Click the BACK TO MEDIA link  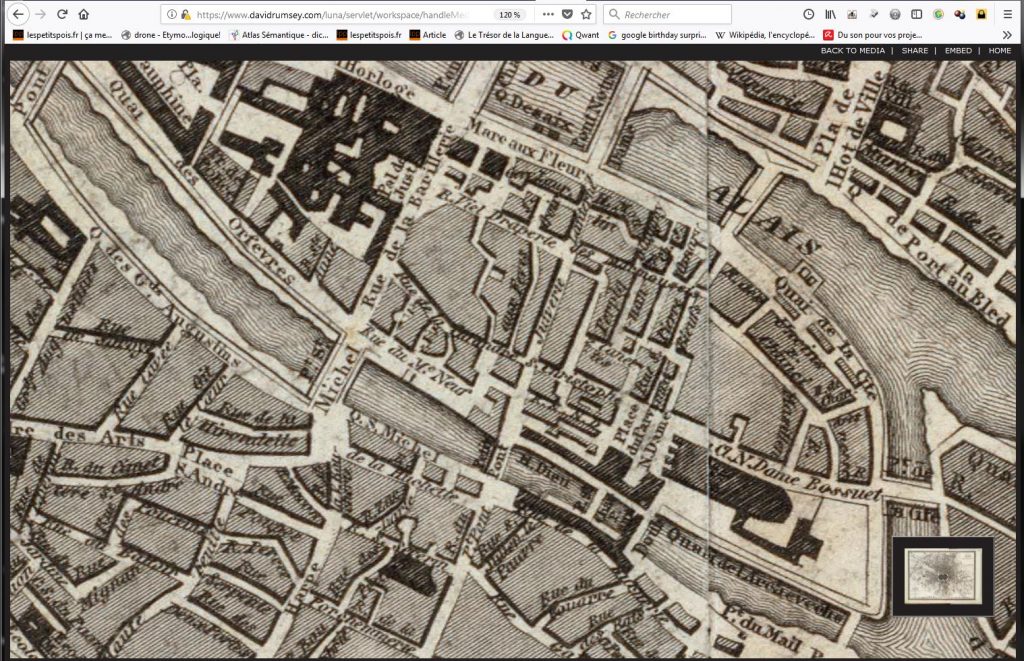[852, 50]
